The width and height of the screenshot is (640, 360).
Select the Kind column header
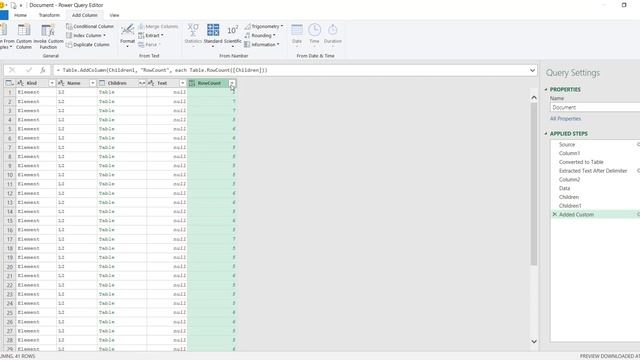[x=32, y=83]
